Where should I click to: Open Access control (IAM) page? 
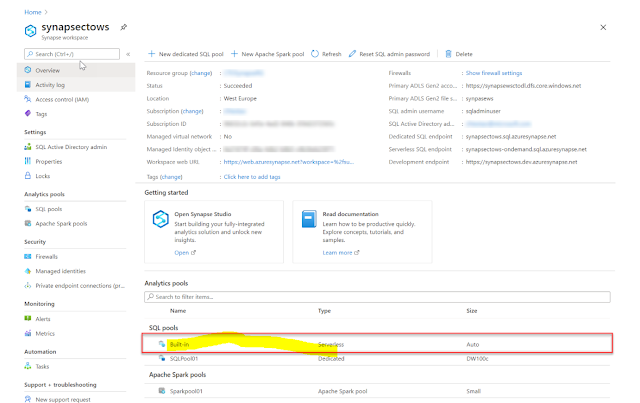coord(62,99)
